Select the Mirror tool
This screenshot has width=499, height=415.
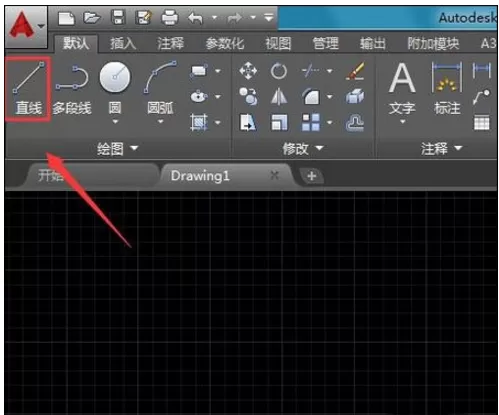[279, 97]
